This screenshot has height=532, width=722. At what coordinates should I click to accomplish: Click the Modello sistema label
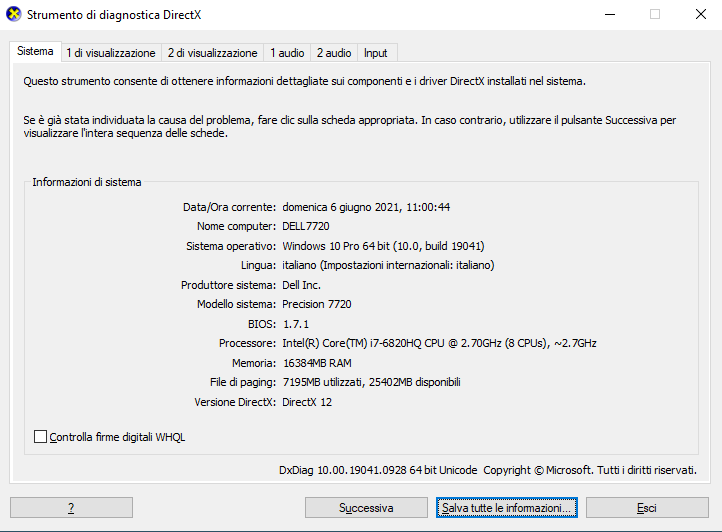(236, 304)
